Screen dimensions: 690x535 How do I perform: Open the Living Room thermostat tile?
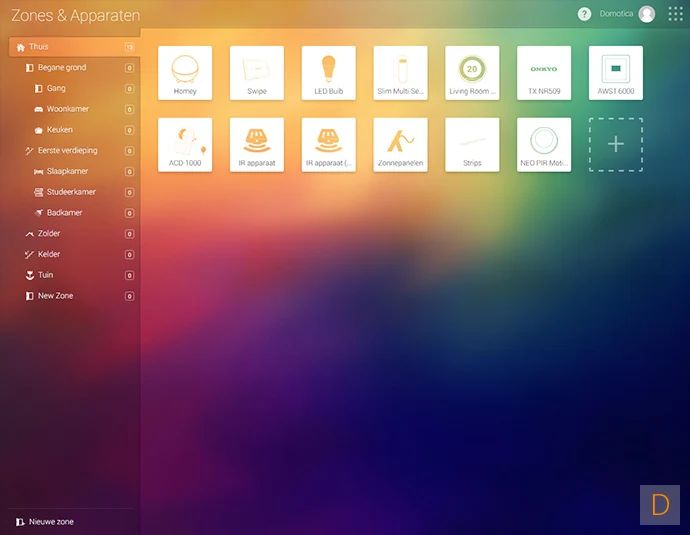(472, 73)
